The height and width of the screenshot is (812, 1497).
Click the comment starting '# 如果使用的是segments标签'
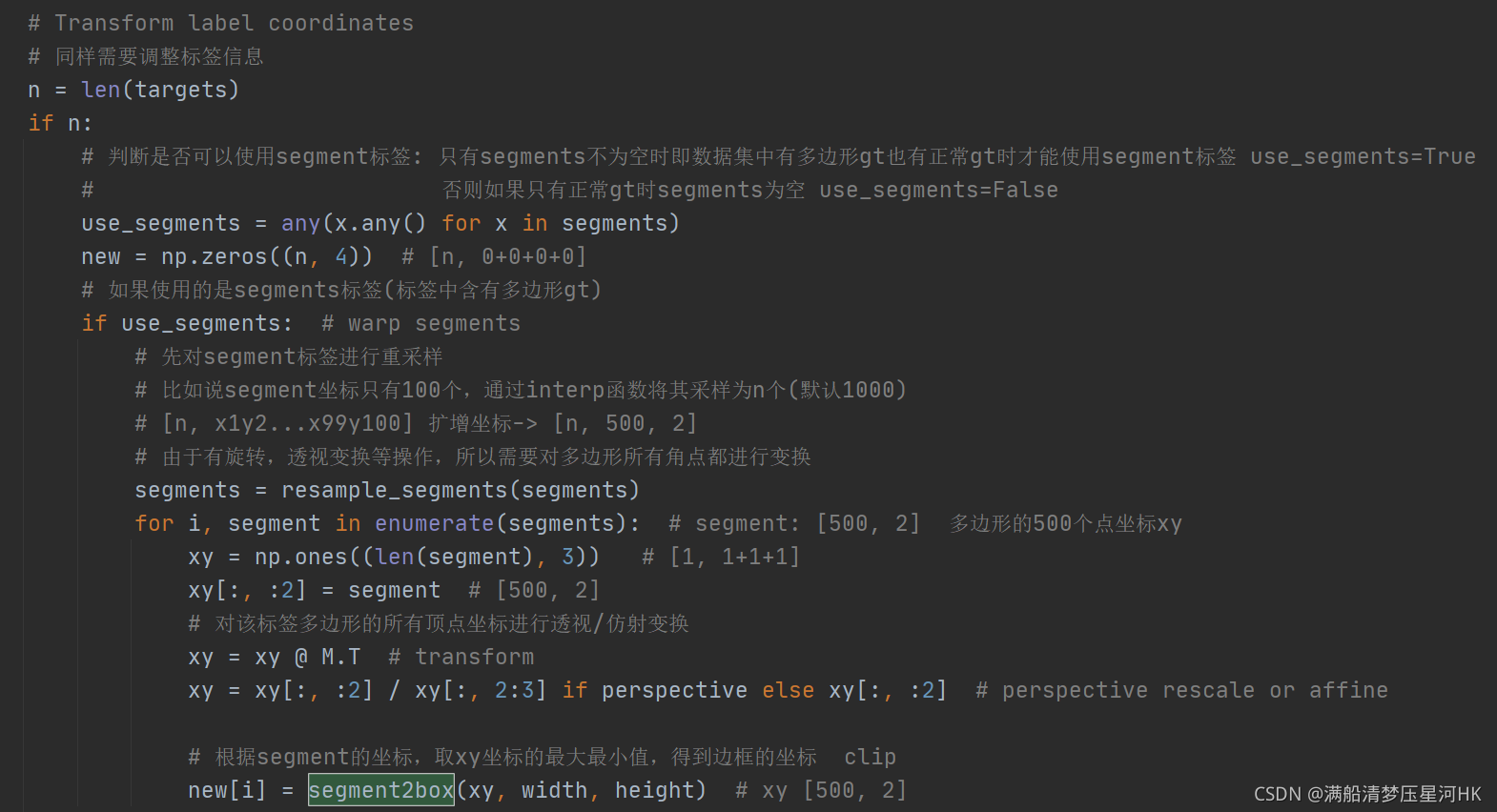tap(341, 290)
